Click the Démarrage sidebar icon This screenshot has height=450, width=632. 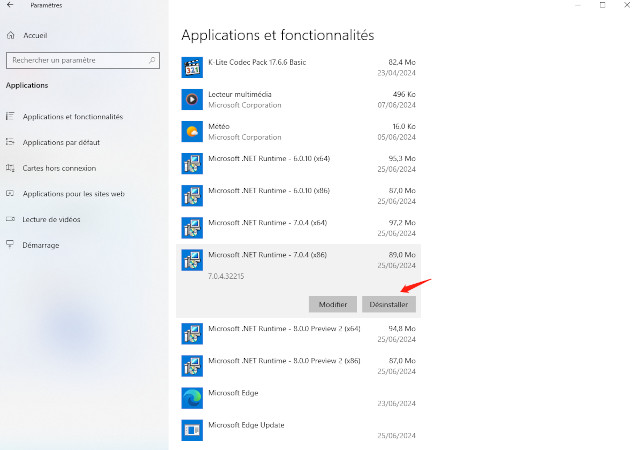pyautogui.click(x=10, y=245)
